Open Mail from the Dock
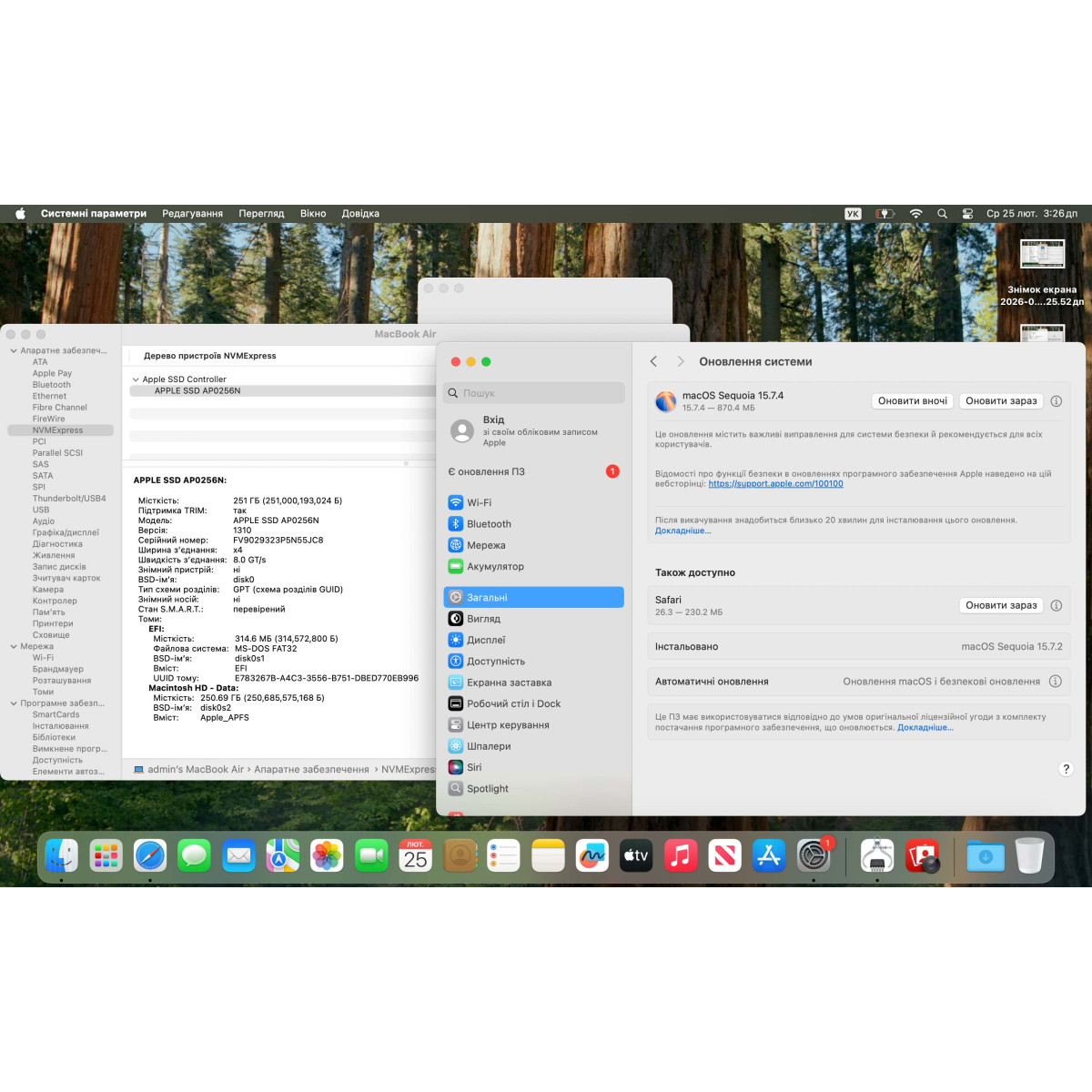 coord(238,855)
